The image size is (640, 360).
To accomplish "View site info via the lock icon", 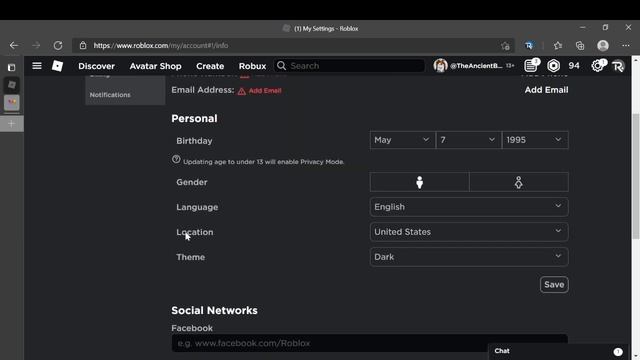I will 83,45.
